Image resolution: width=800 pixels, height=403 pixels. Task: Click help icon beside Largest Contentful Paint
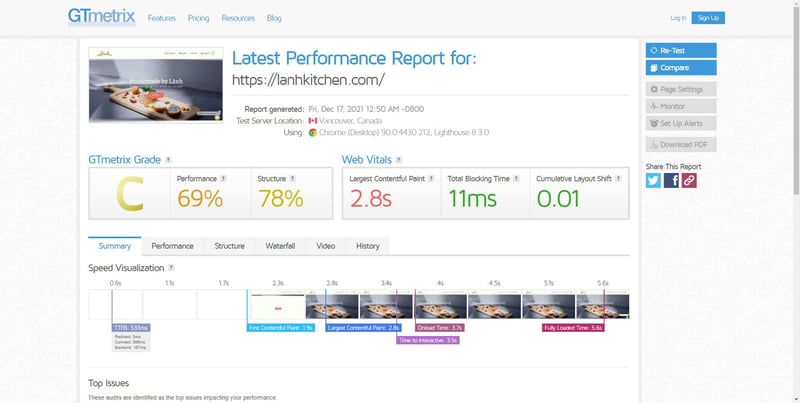(x=432, y=178)
